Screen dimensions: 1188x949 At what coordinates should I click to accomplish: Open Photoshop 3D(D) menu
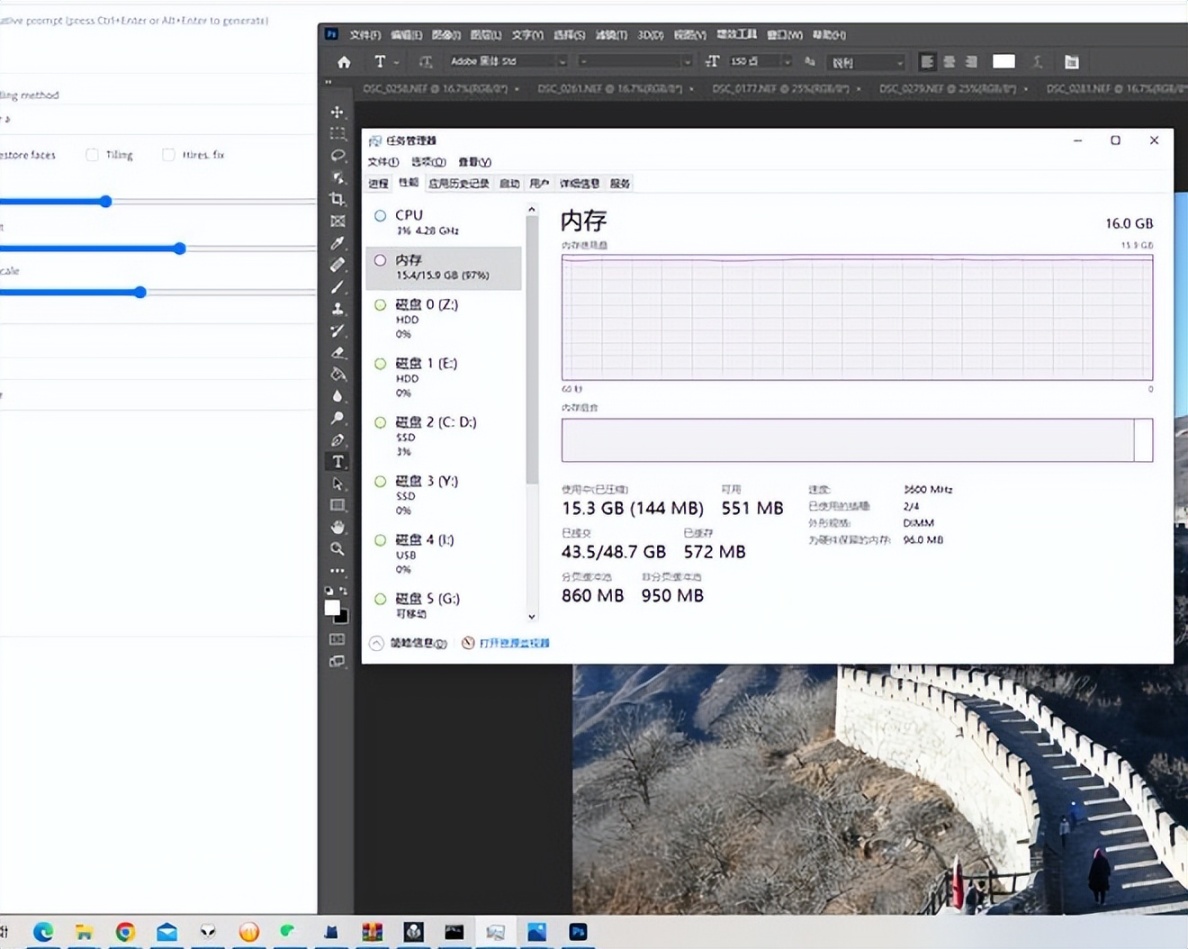(x=650, y=35)
